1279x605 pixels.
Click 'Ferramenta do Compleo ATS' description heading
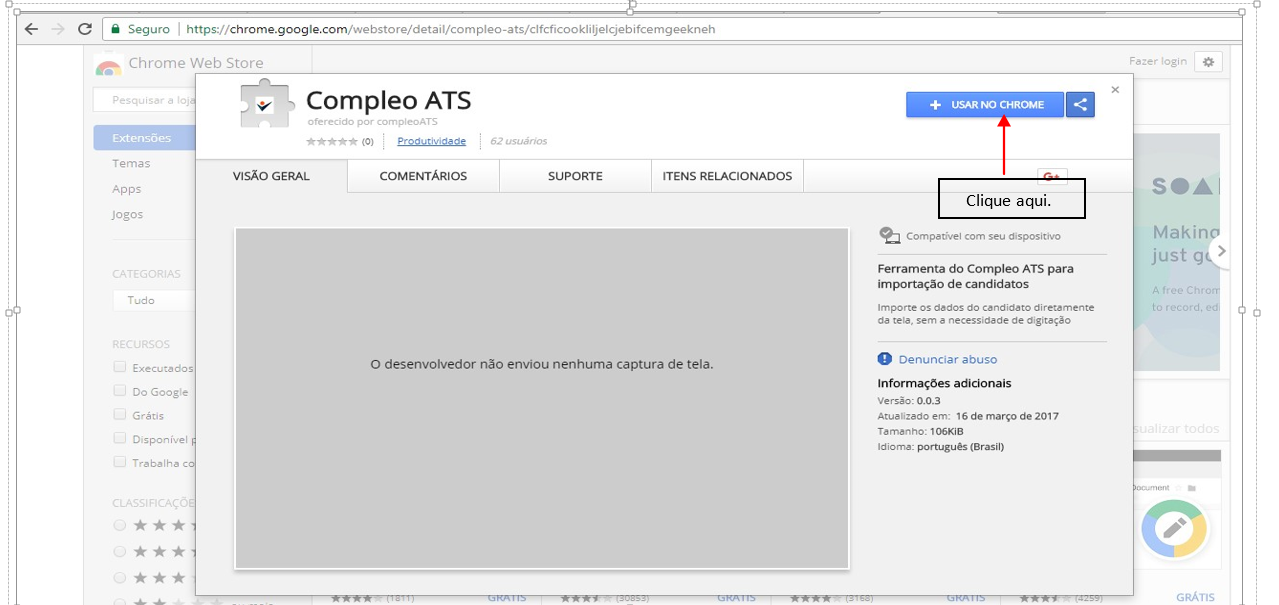coord(976,277)
